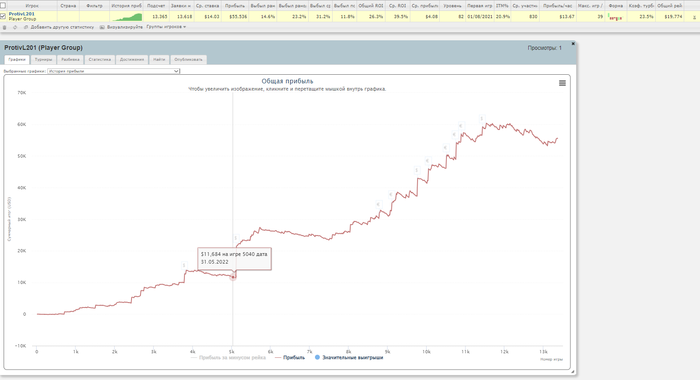This screenshot has width=700, height=380.
Task: Sort by the Общий рейк column header
Action: [670, 6]
